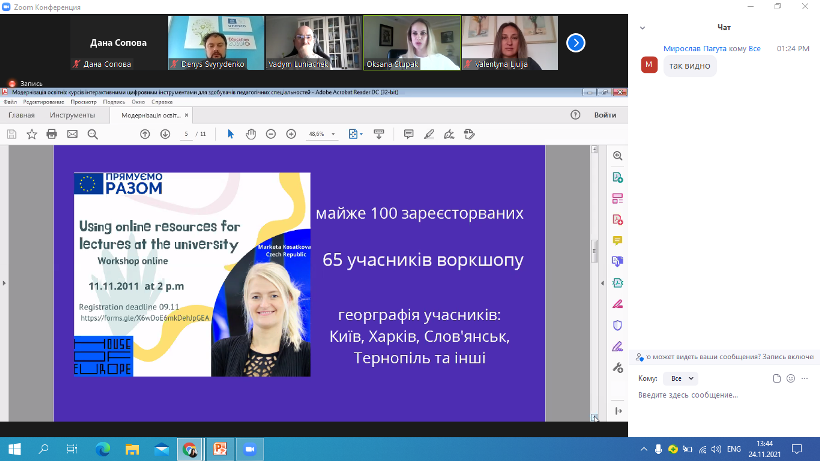Click the email envelope icon in toolbar

click(72, 133)
